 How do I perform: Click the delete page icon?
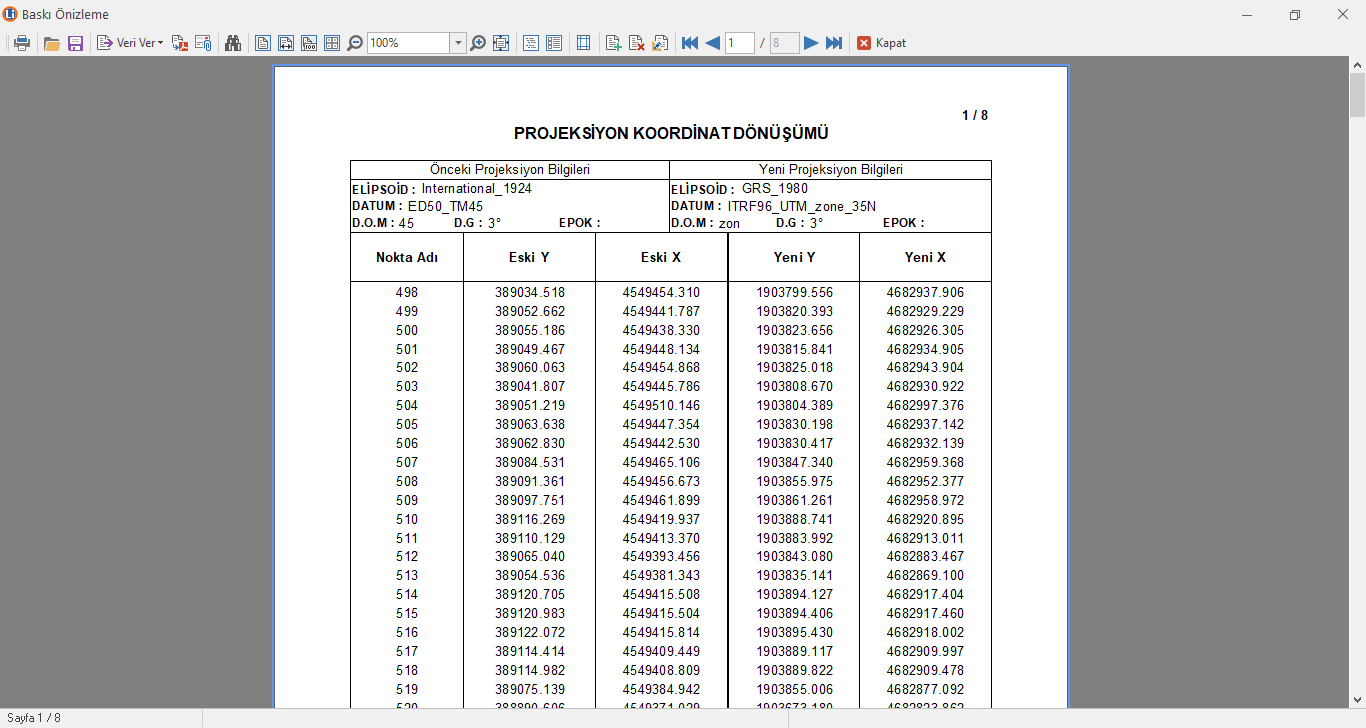coord(637,43)
